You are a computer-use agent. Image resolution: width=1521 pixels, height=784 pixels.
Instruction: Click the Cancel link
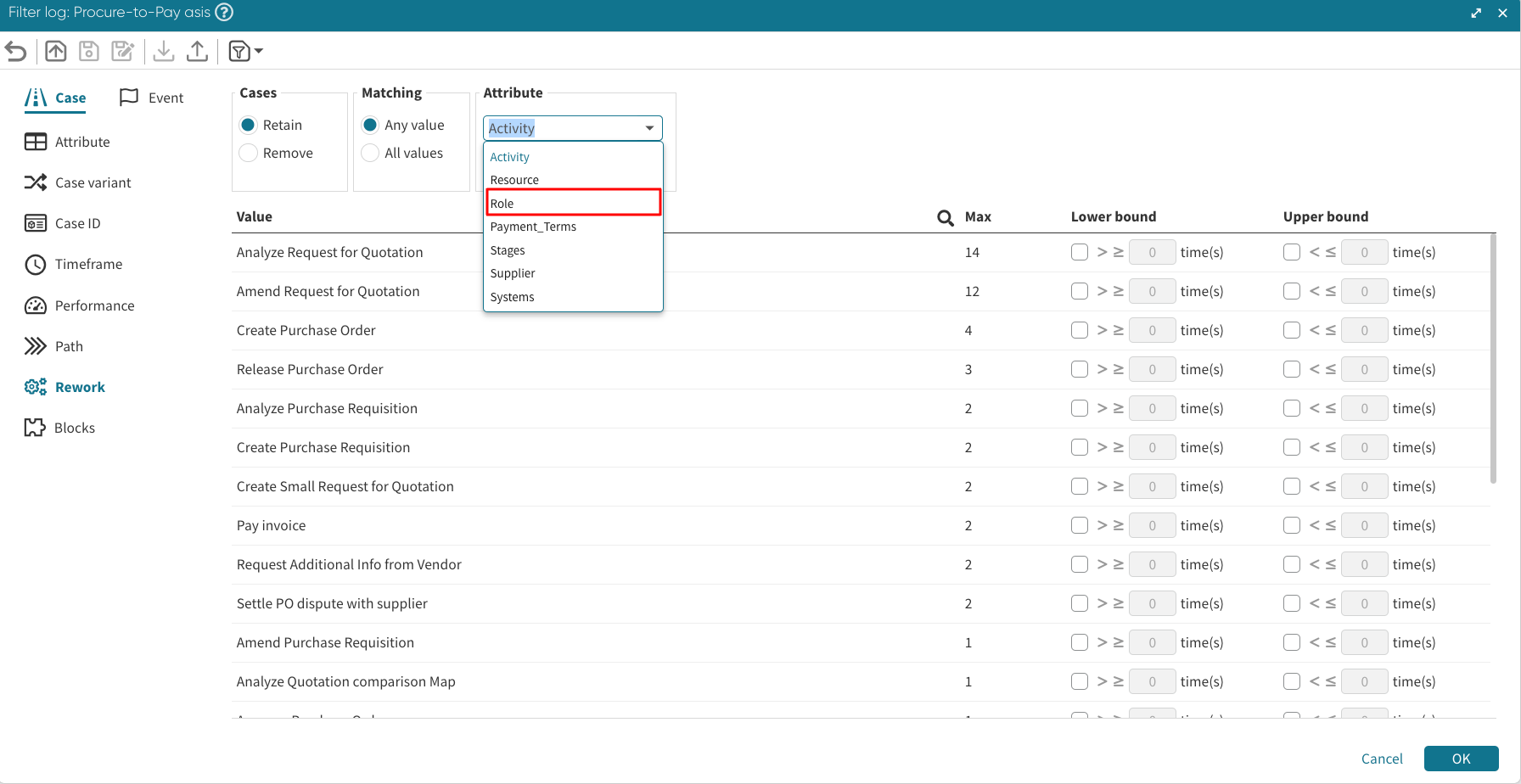(x=1382, y=759)
